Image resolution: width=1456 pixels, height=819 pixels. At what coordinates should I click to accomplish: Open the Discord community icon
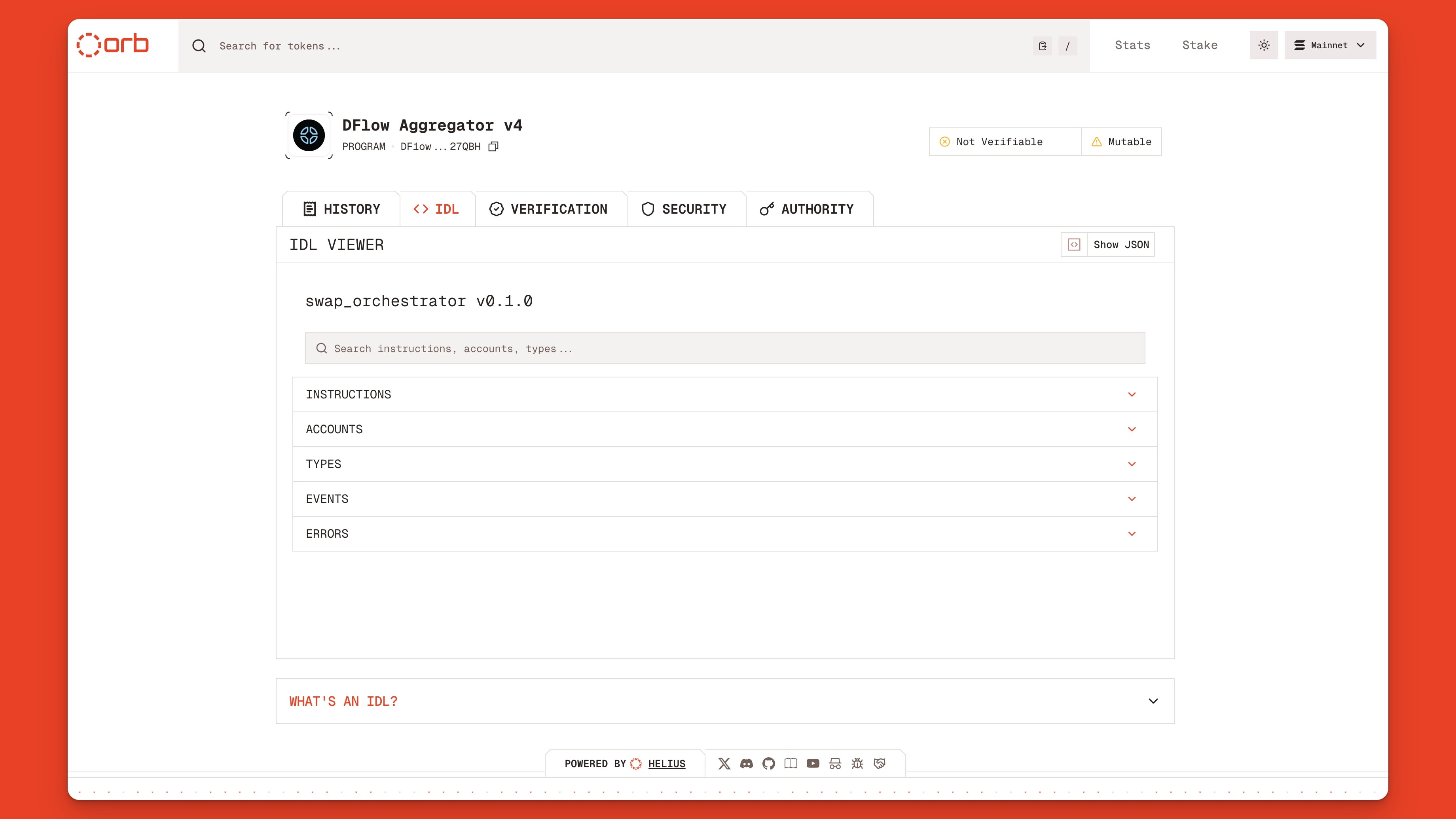[x=747, y=764]
